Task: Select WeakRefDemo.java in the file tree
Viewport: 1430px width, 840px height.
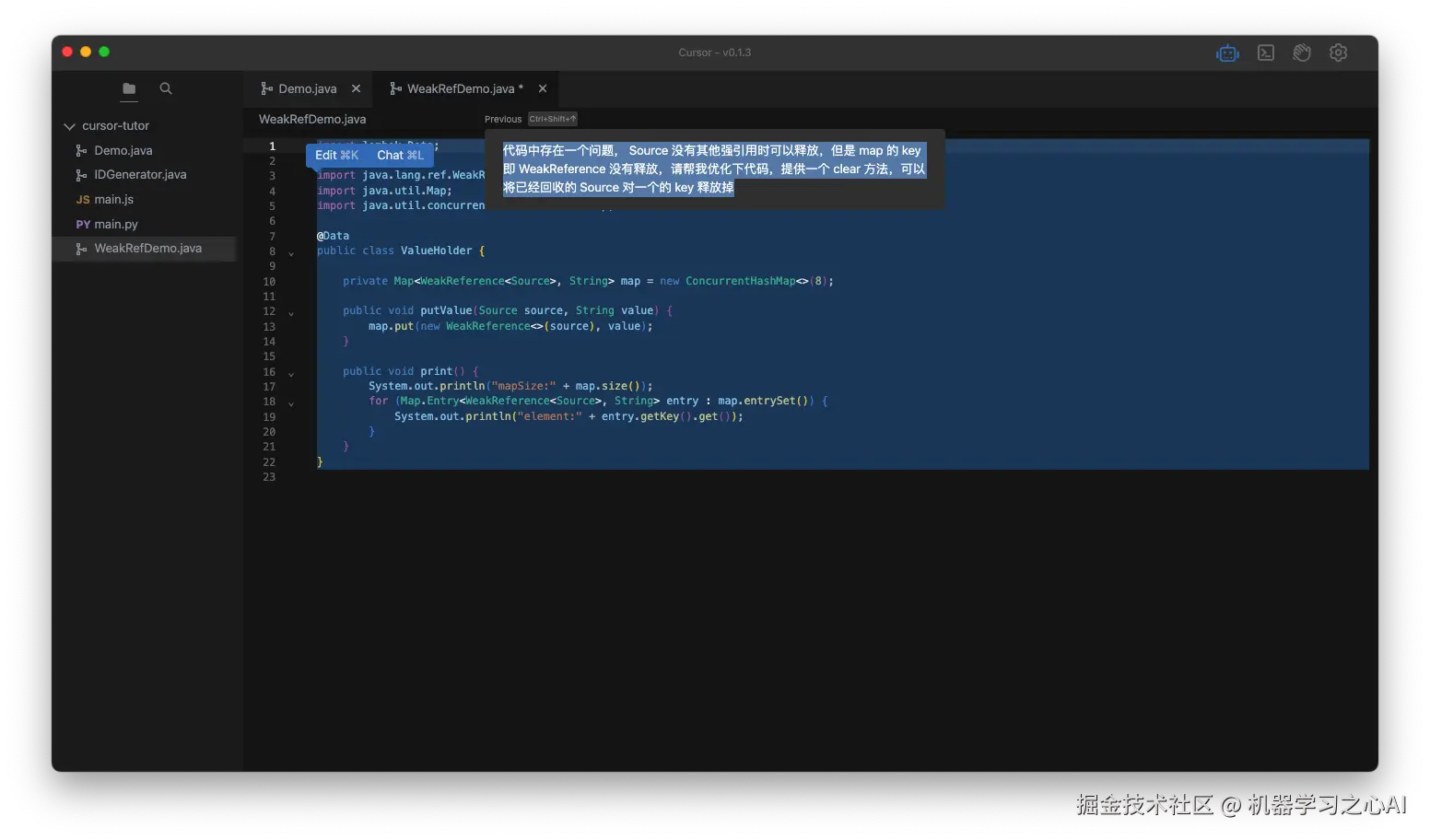Action: (147, 248)
